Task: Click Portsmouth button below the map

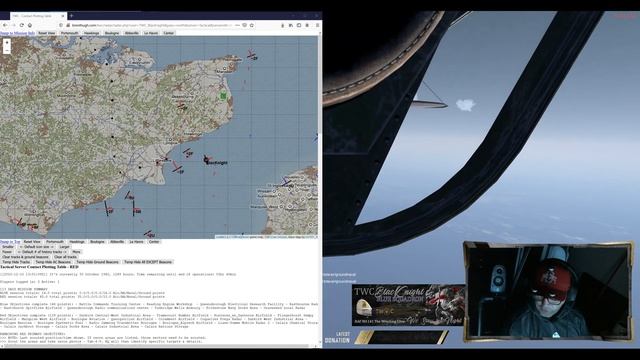Action: click(x=55, y=242)
